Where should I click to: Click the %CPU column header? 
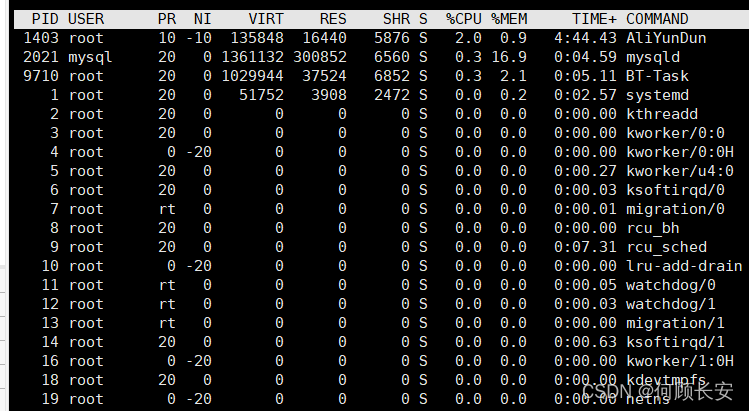[x=463, y=19]
